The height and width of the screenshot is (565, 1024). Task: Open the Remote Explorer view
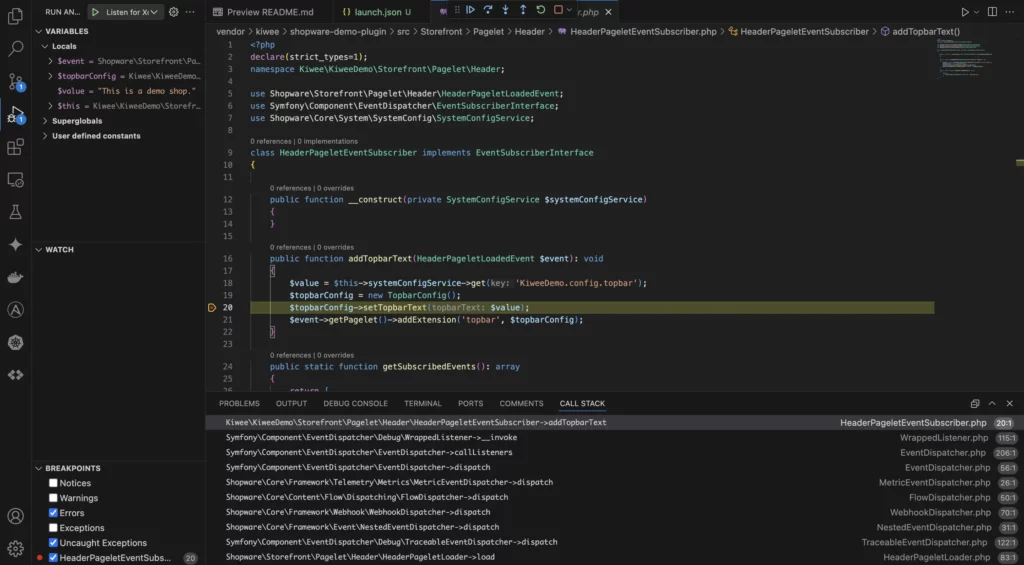pos(15,180)
